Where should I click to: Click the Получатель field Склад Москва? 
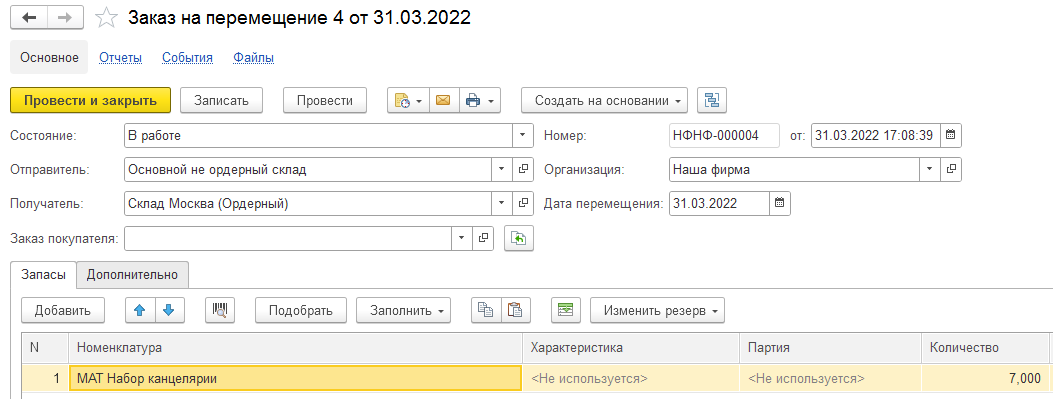coord(308,204)
